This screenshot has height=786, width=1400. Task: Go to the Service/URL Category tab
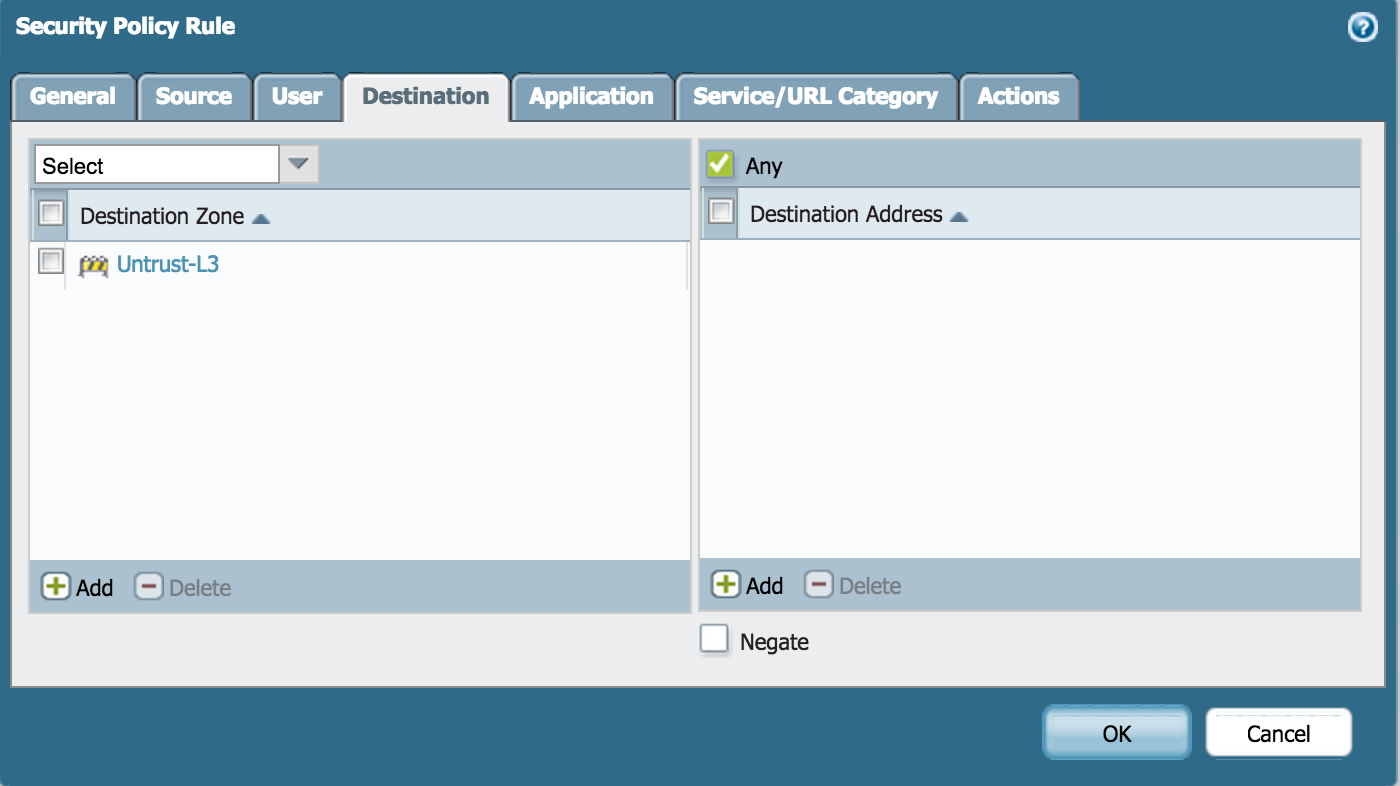[816, 96]
